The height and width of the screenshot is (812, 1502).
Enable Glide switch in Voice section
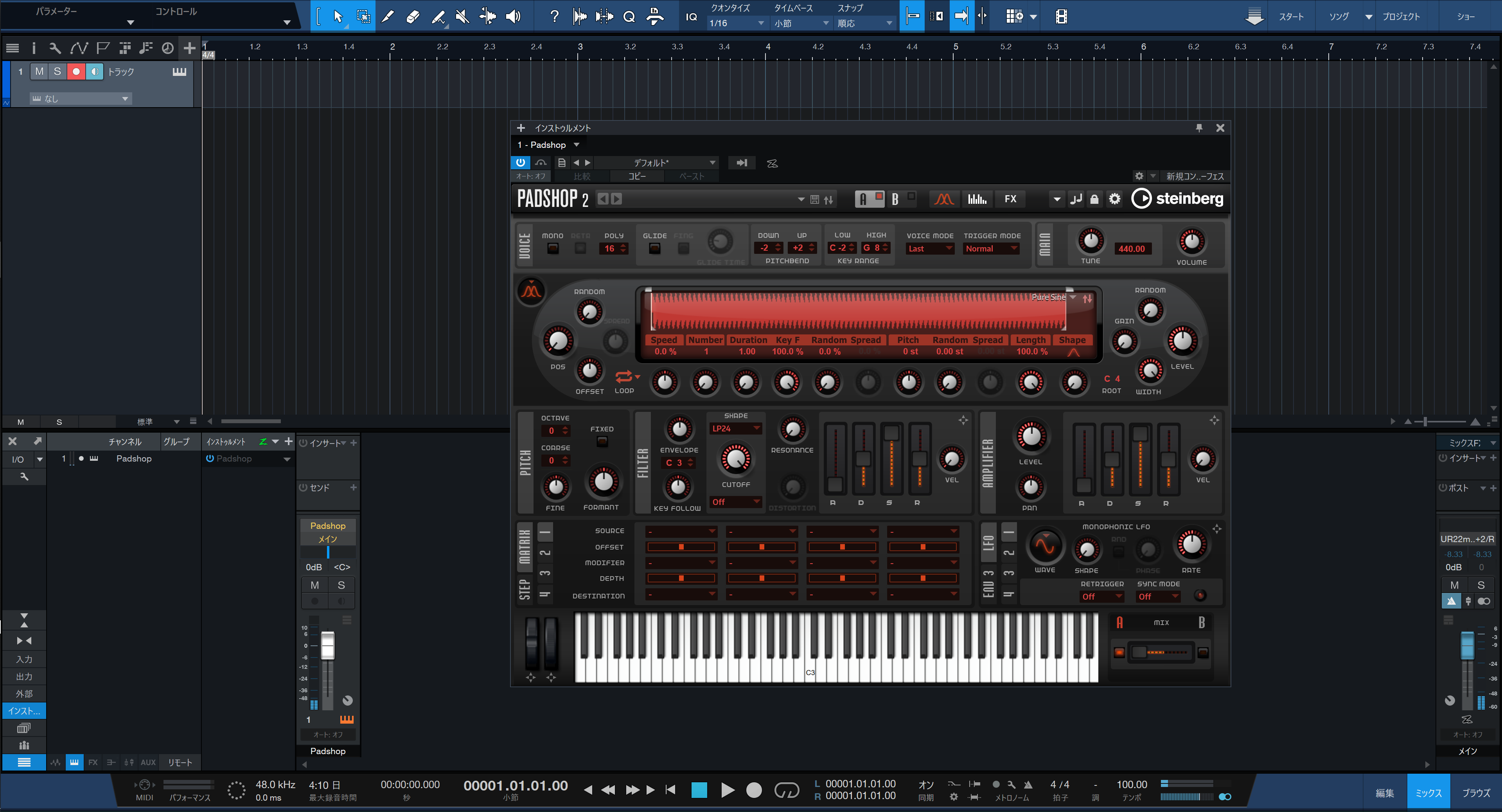click(655, 248)
